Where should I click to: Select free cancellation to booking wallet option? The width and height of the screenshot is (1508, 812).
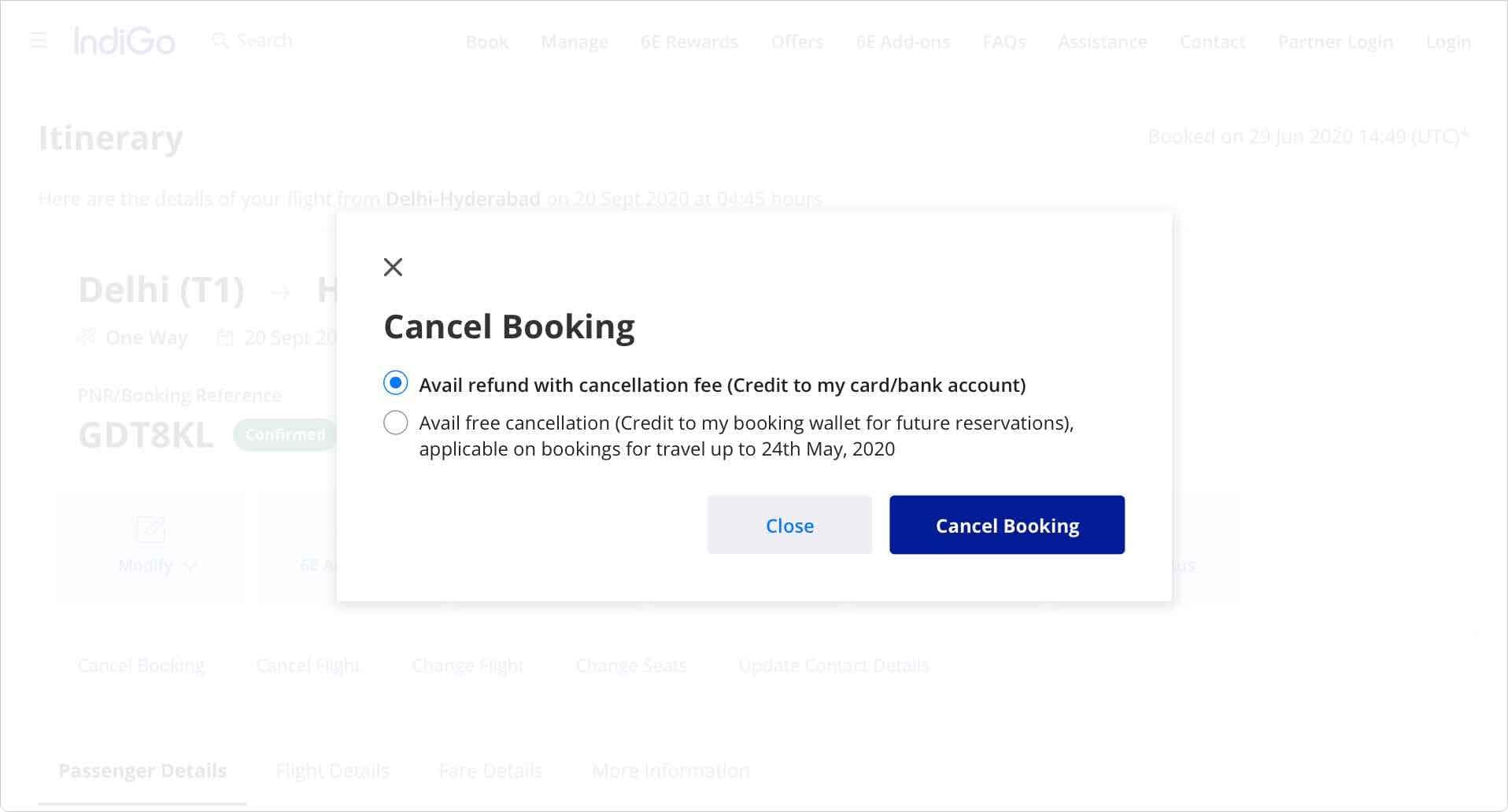coord(396,423)
